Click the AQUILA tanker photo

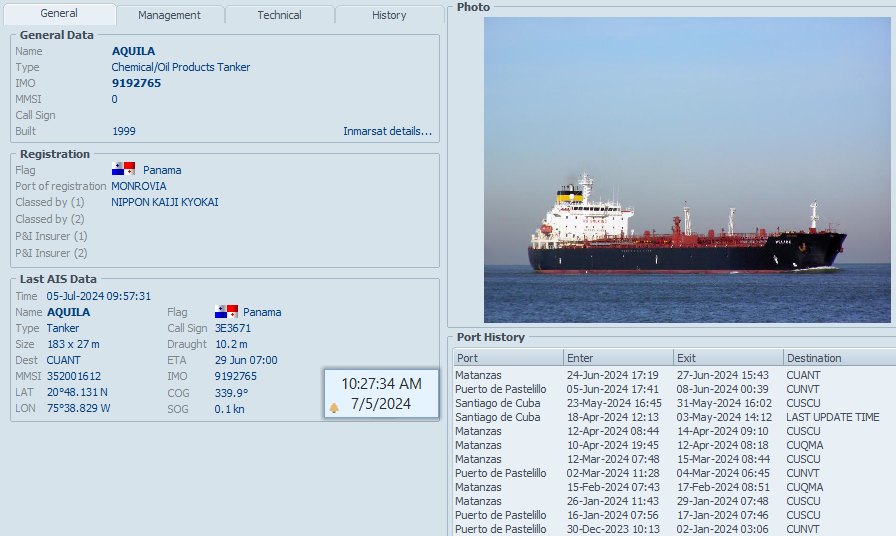tap(687, 170)
